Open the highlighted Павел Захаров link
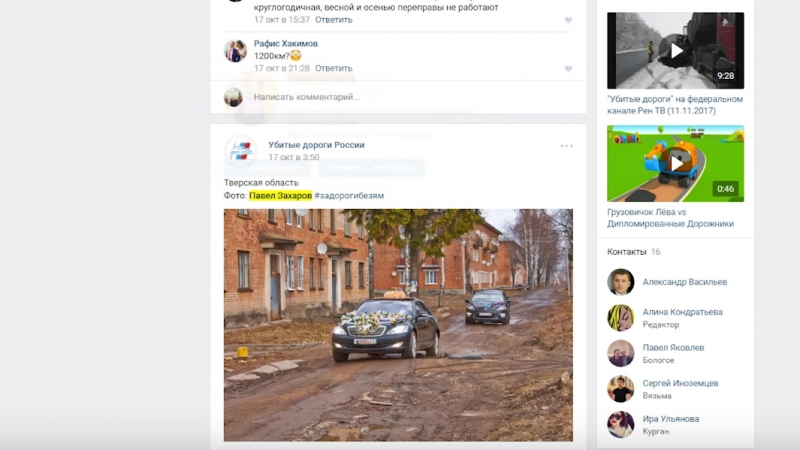Screen dimensions: 800x450 pyautogui.click(x=280, y=196)
